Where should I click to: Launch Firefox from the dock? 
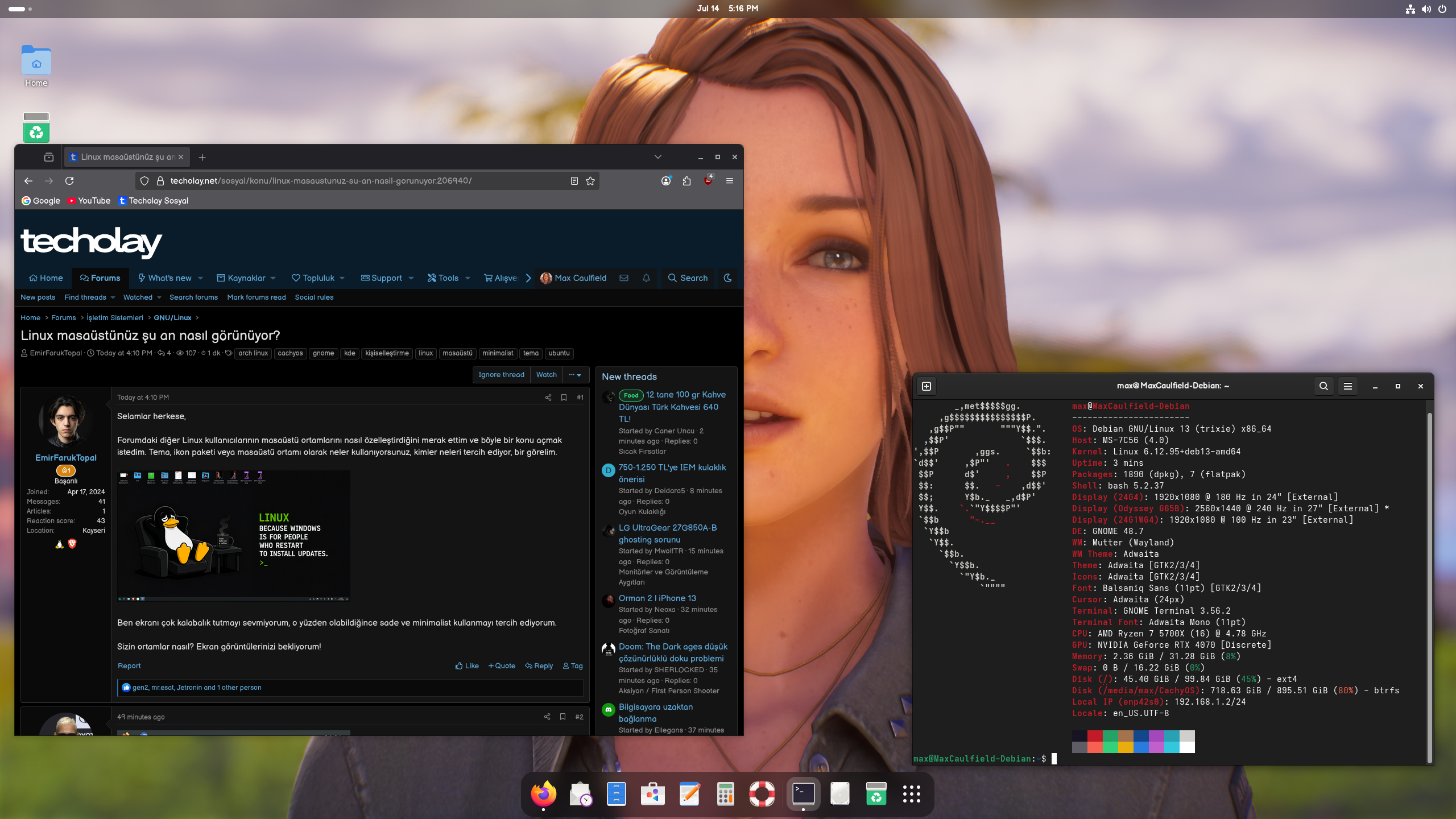(543, 793)
